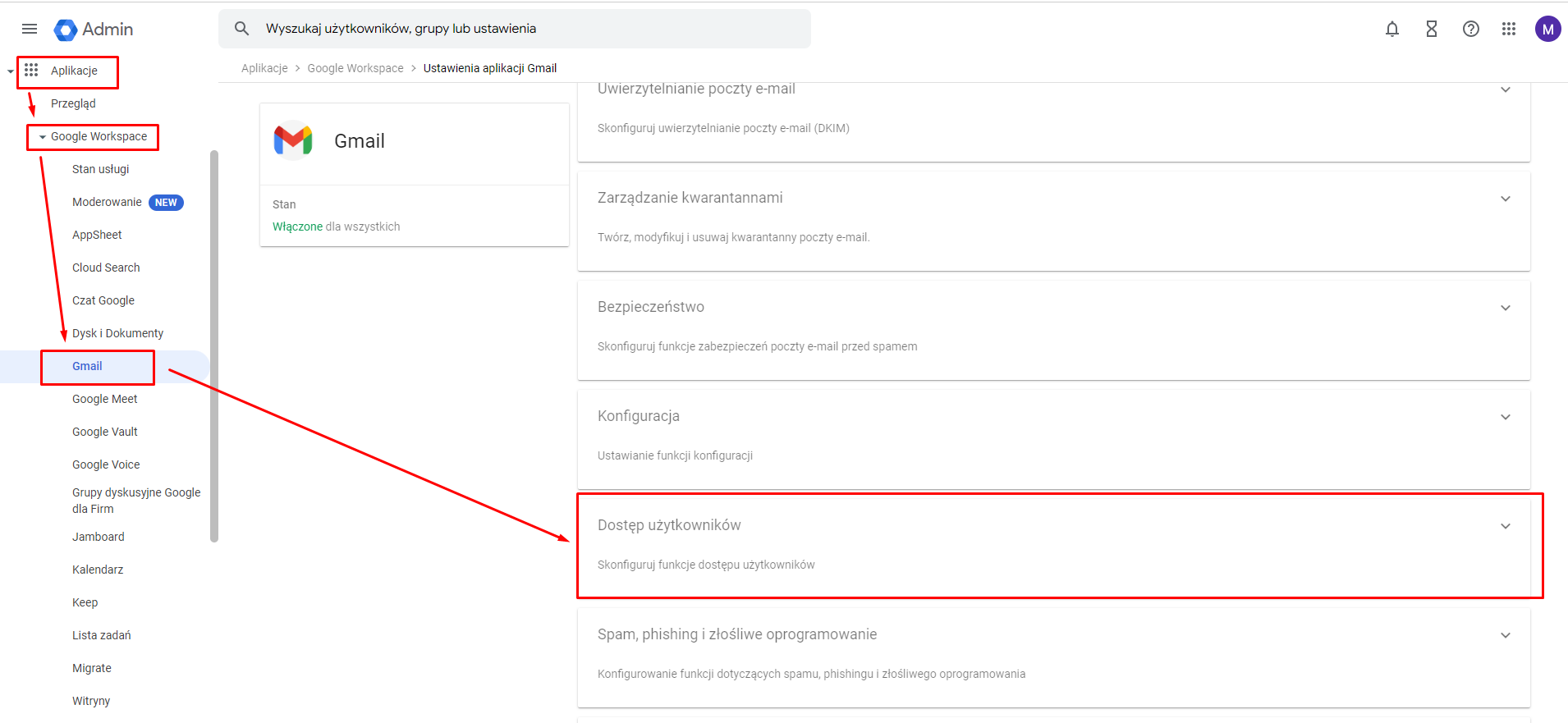The image size is (1568, 723).
Task: Click text 'Skonfiguruj uwierzytelnianie poczty e-mail (DKIM)'
Action: 723,128
